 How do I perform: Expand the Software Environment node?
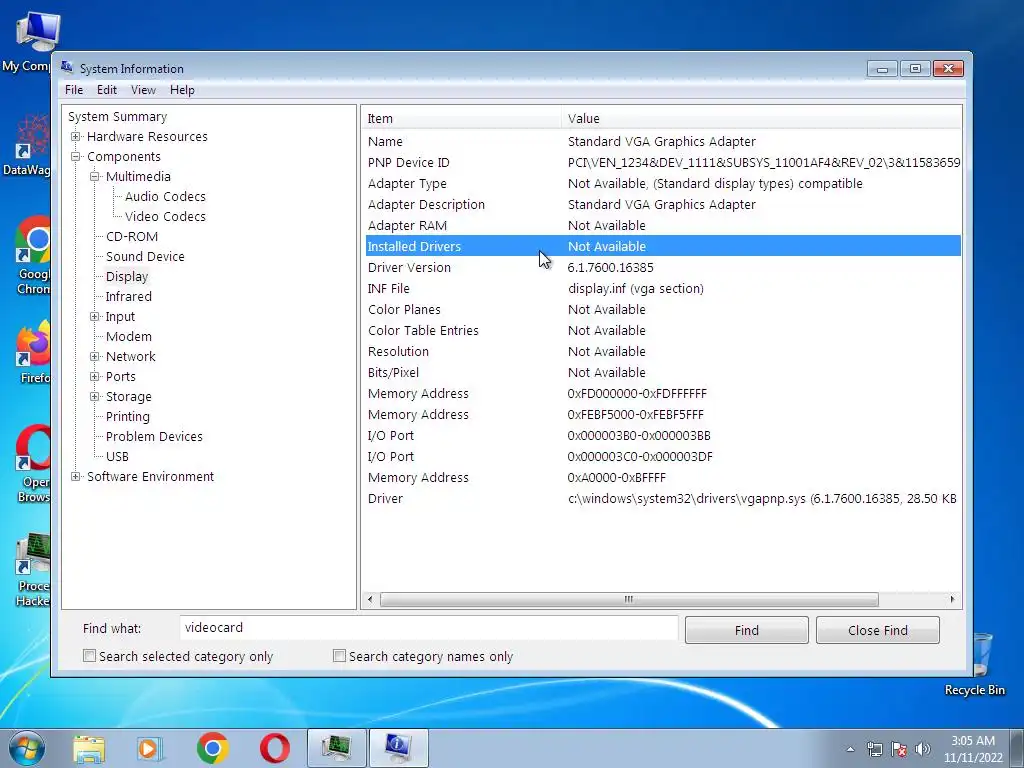point(76,477)
